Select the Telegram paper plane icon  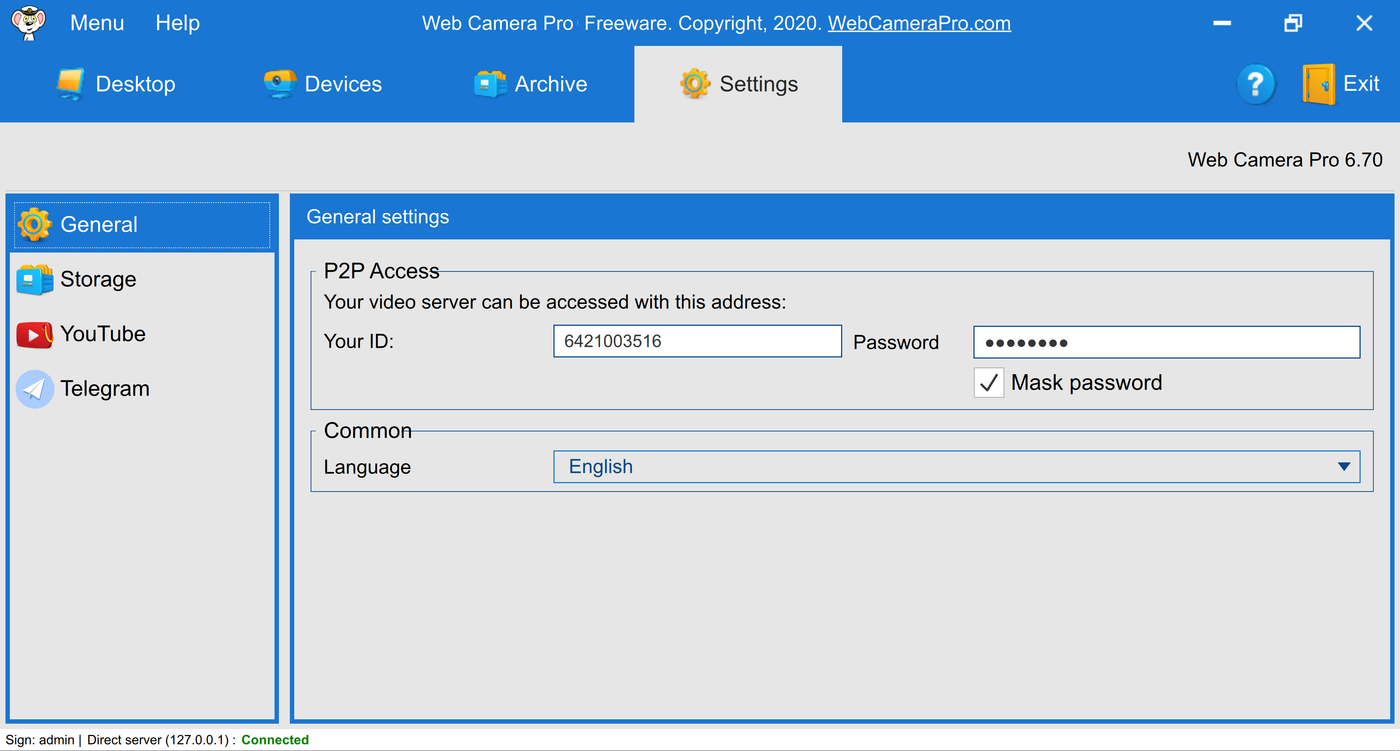click(34, 389)
